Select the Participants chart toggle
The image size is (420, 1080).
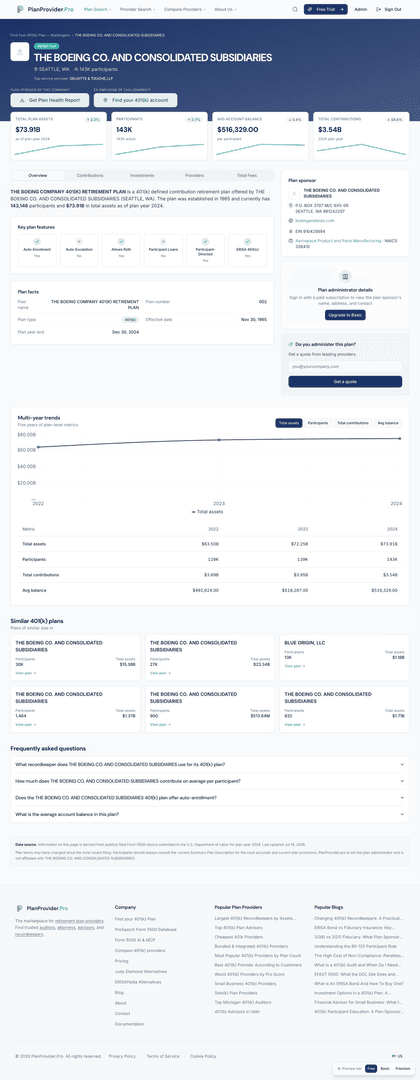pos(318,423)
